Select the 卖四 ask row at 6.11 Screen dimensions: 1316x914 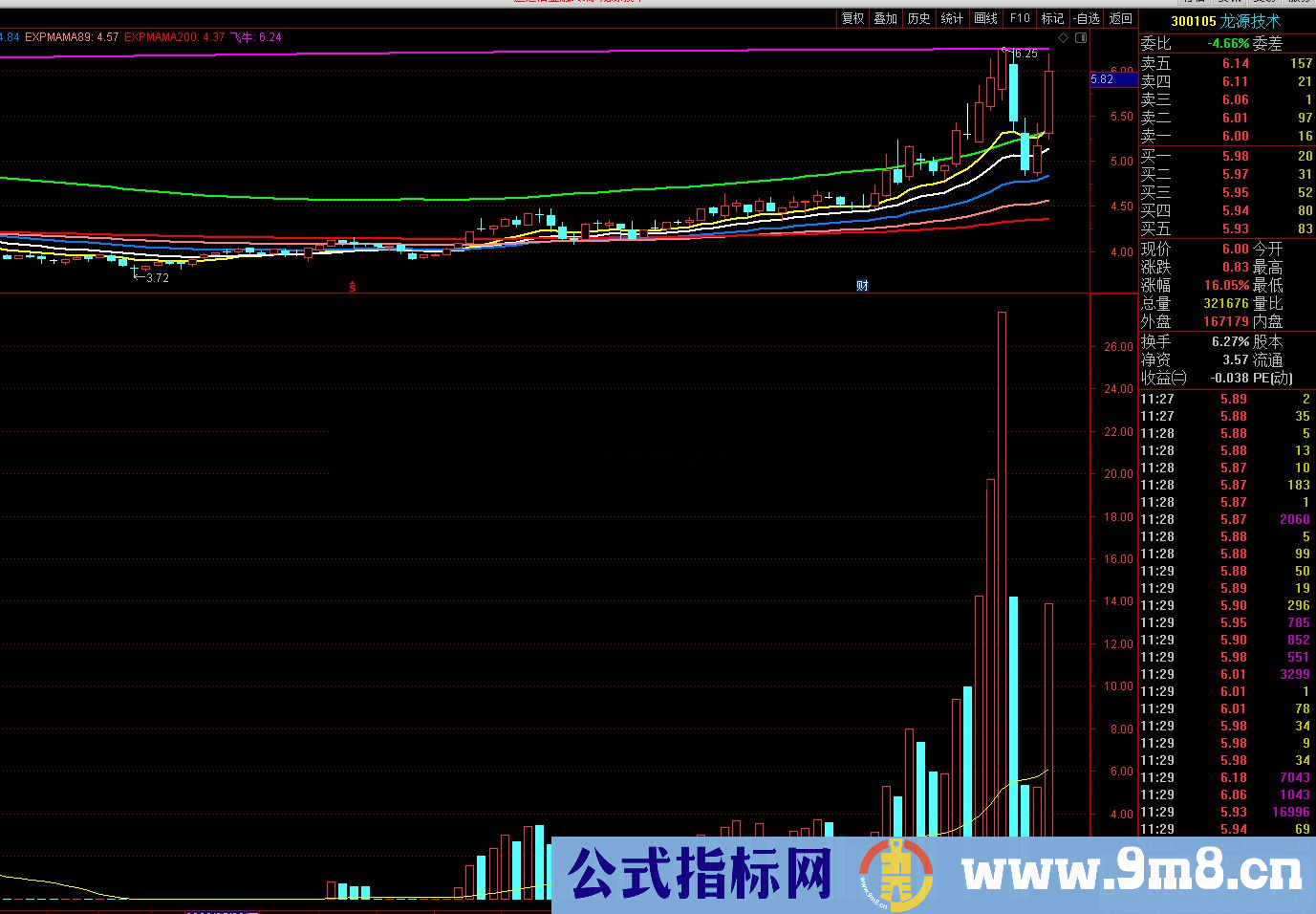click(1227, 81)
